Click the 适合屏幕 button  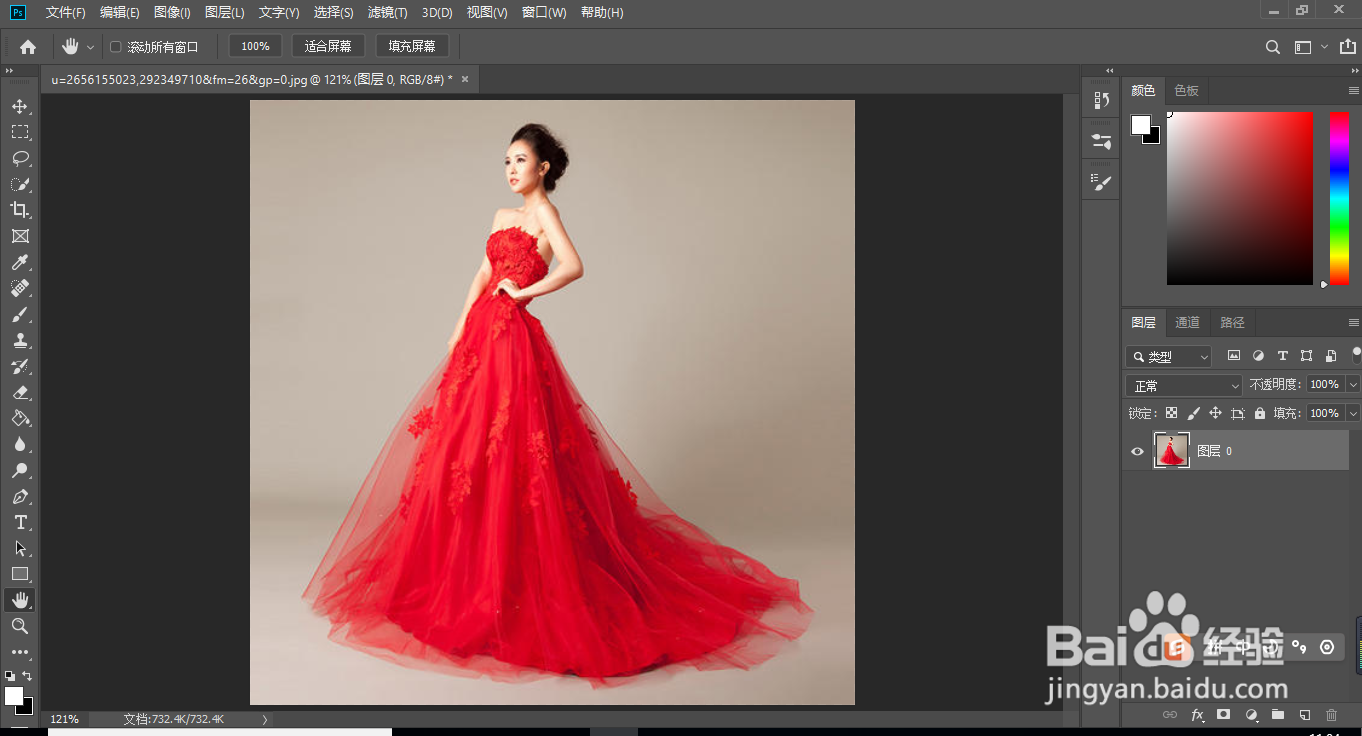(x=328, y=45)
